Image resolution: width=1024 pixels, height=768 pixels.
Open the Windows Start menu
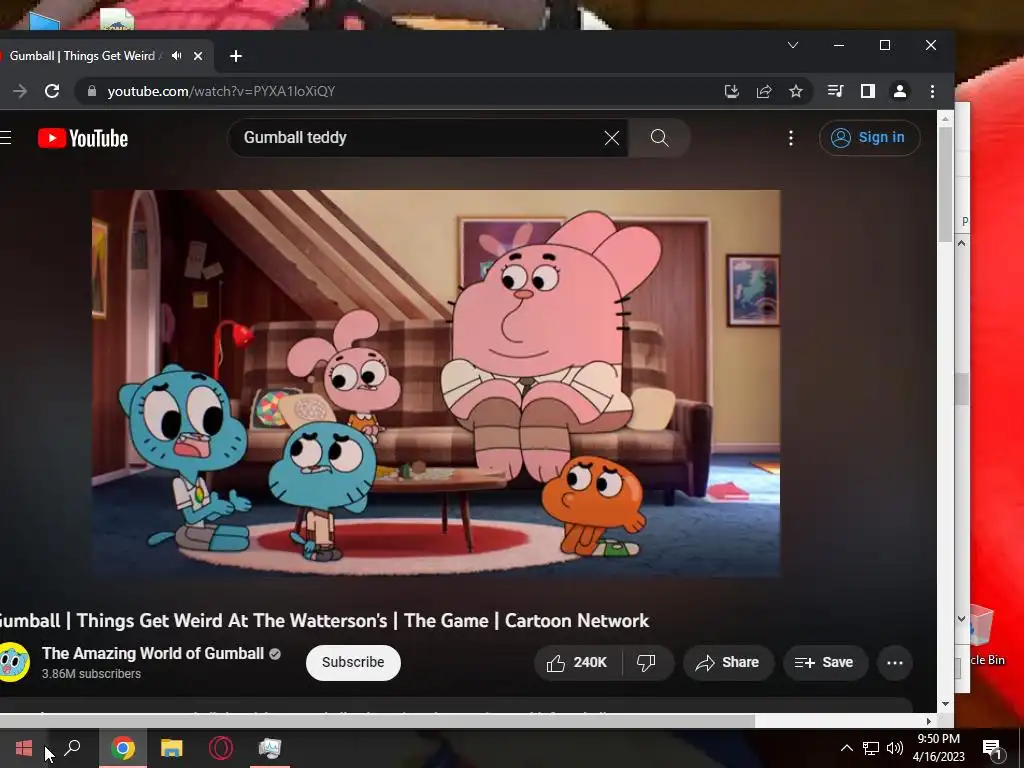click(23, 748)
